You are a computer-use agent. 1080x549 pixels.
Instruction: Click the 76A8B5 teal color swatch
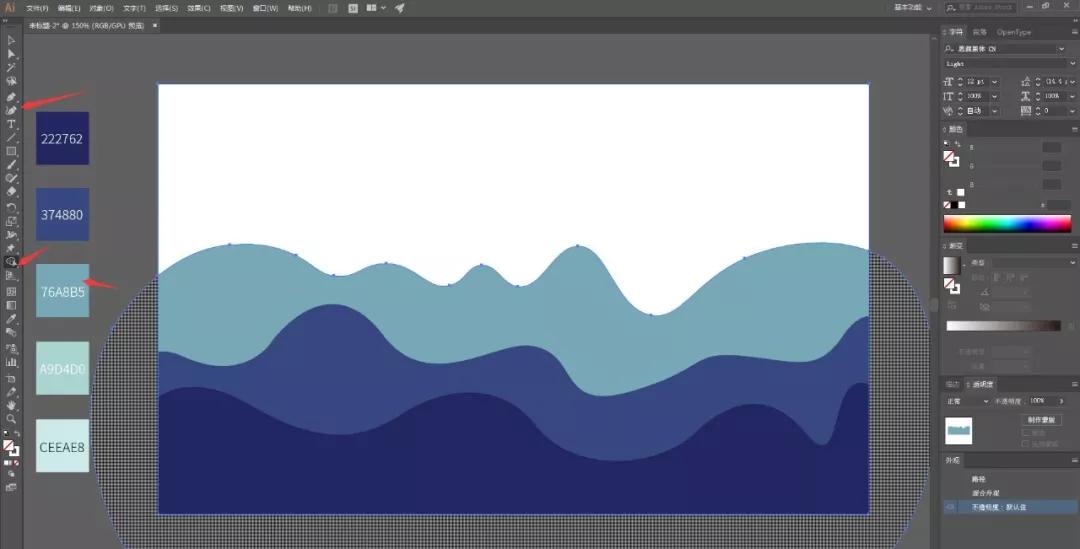point(63,291)
